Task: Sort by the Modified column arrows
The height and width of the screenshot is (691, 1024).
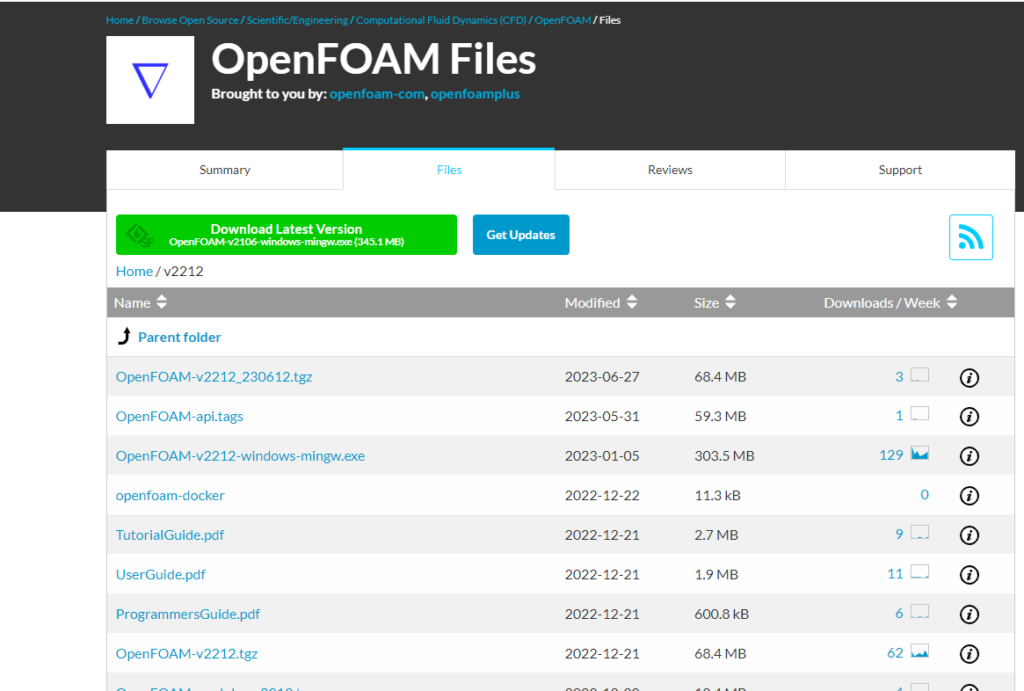Action: 629,301
